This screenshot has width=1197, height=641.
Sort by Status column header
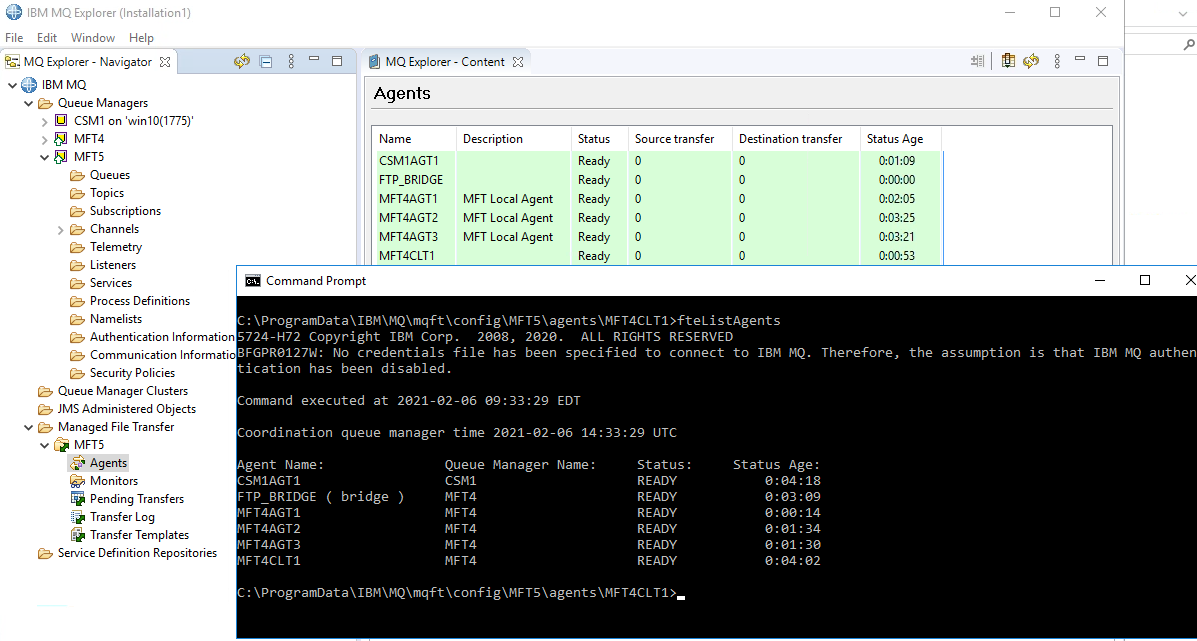coord(600,139)
